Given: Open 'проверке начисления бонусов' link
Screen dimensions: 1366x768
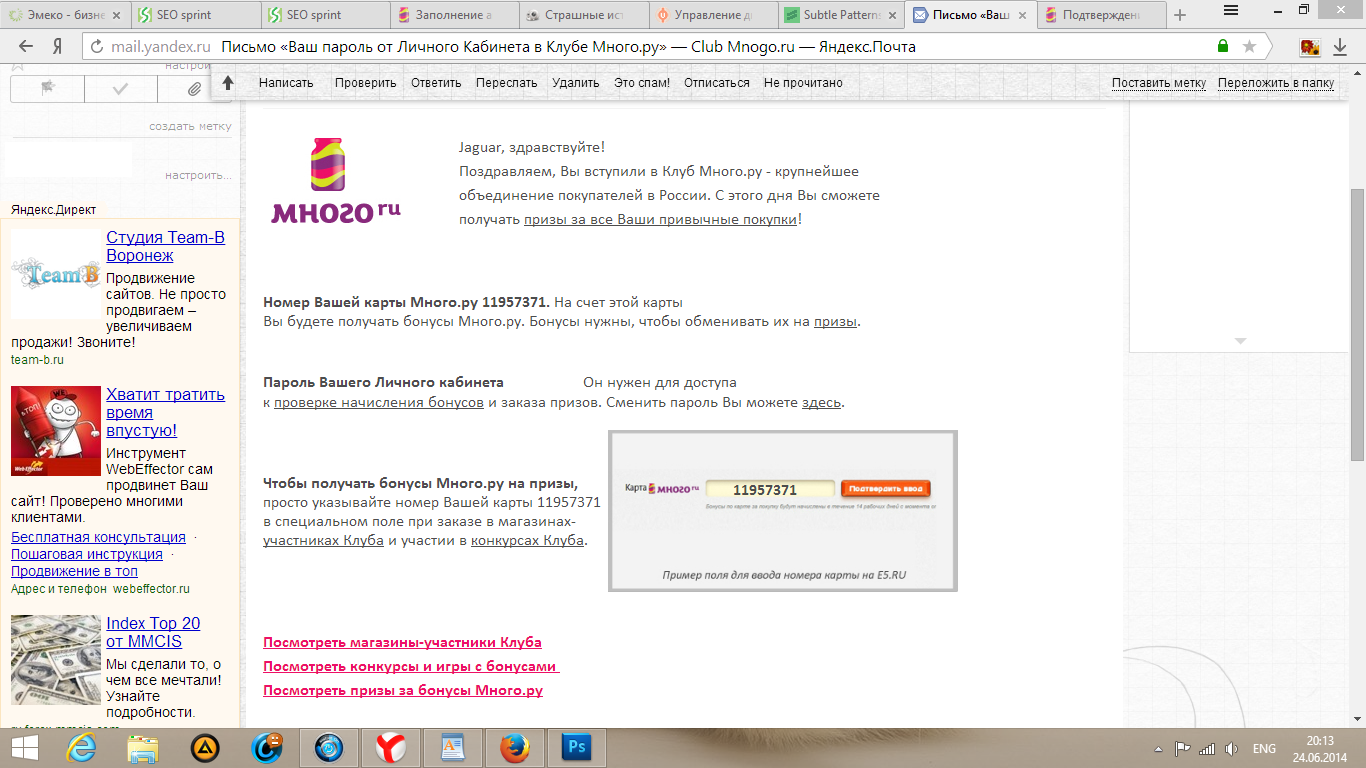Looking at the screenshot, I should pos(379,402).
